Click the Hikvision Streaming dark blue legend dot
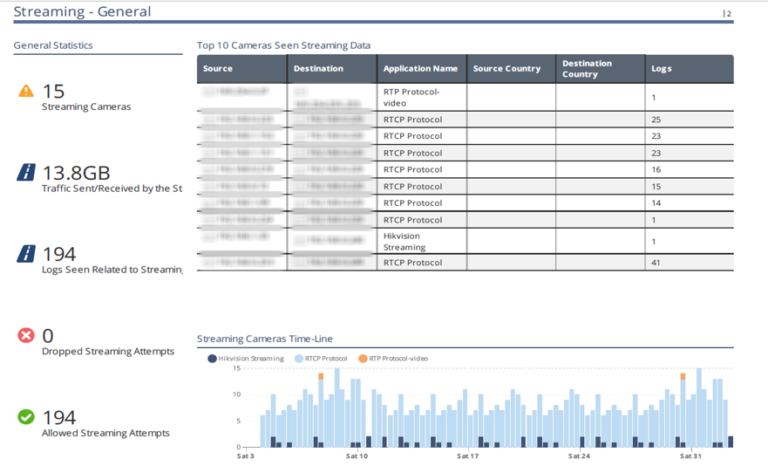768x466 pixels. coord(212,359)
